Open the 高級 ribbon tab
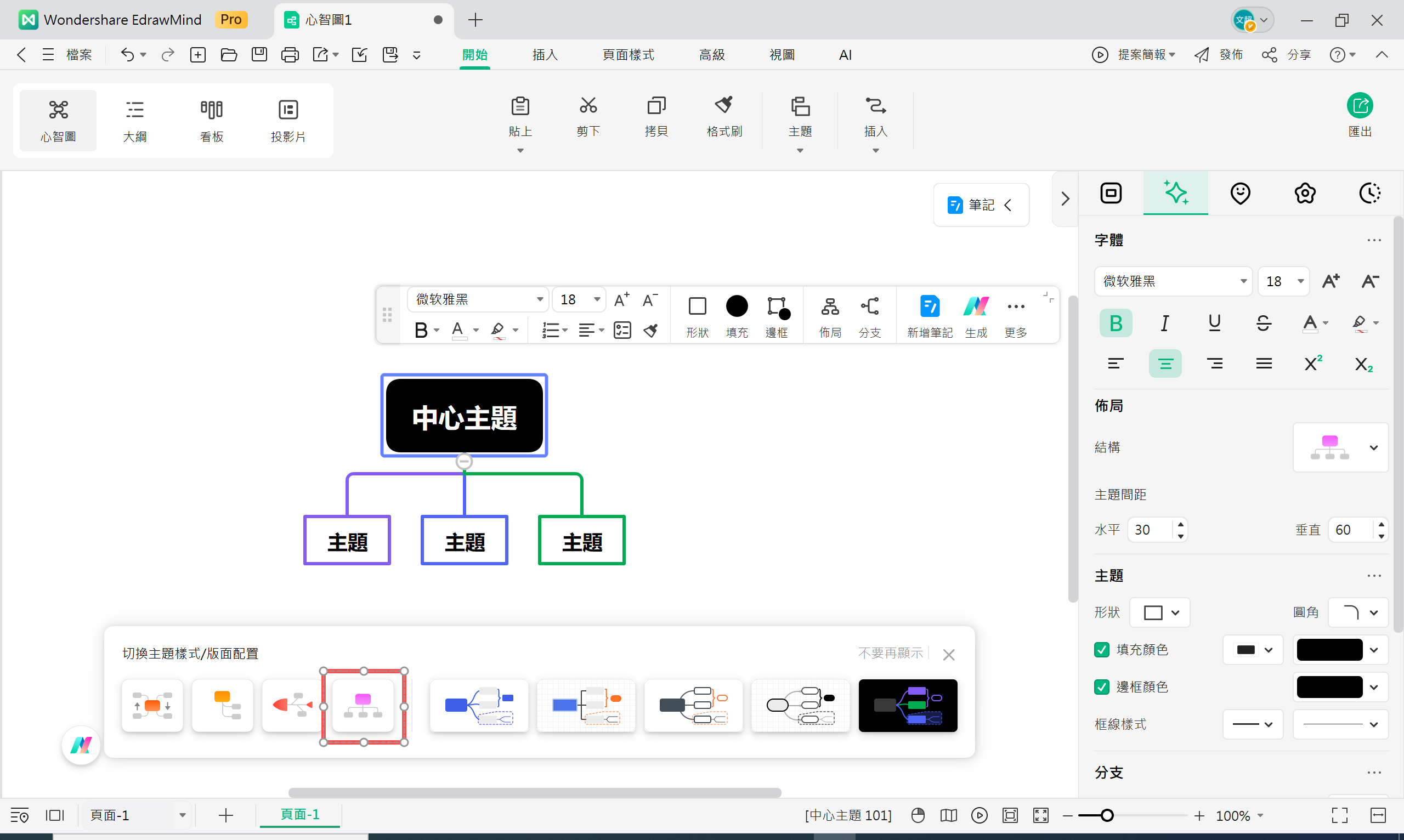The image size is (1404, 840). click(x=712, y=55)
